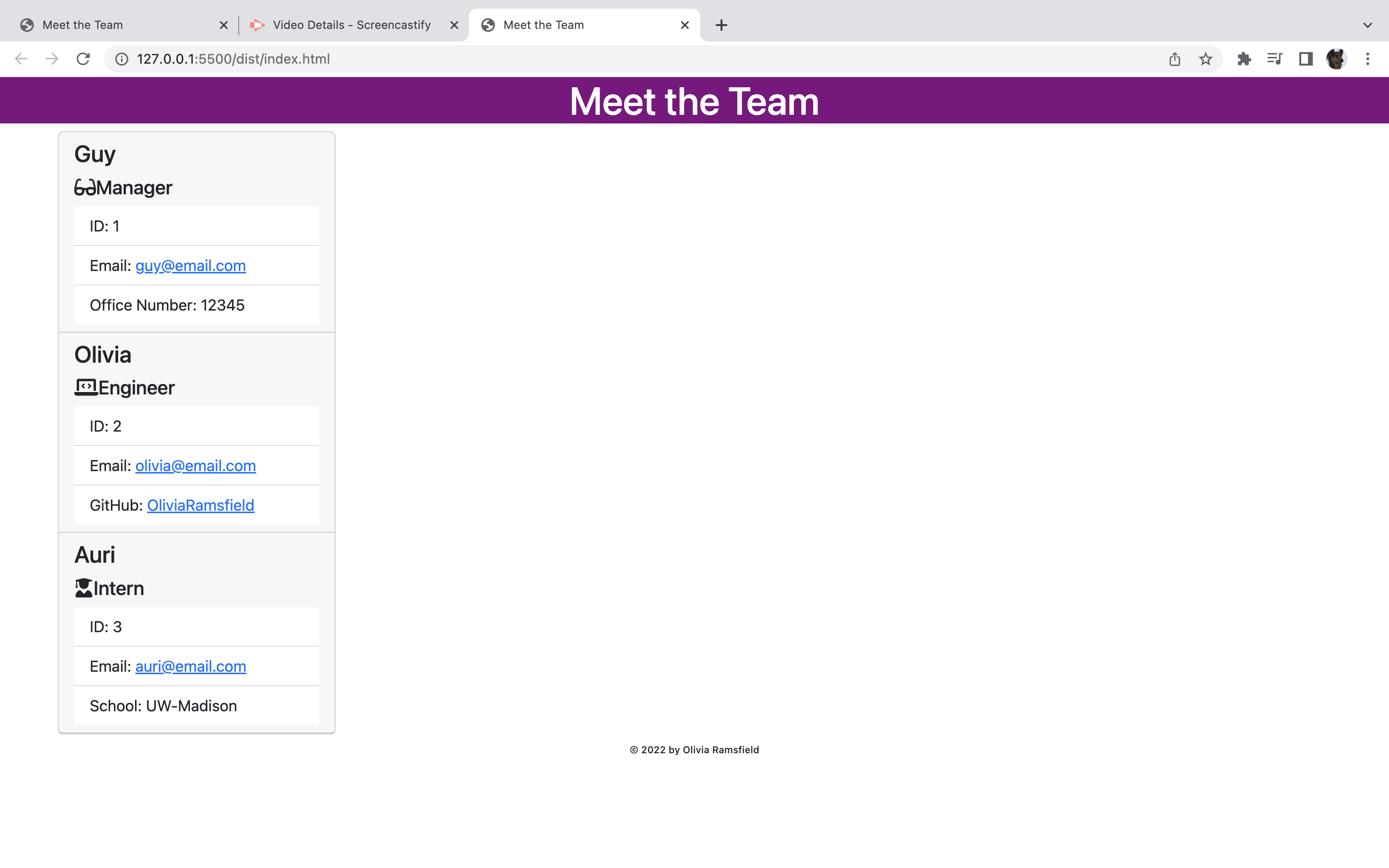Click inside the address bar

click(x=402, y=58)
